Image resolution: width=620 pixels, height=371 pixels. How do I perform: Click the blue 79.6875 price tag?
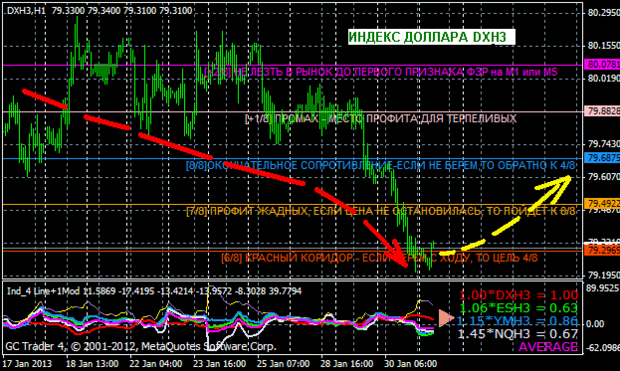pos(602,158)
